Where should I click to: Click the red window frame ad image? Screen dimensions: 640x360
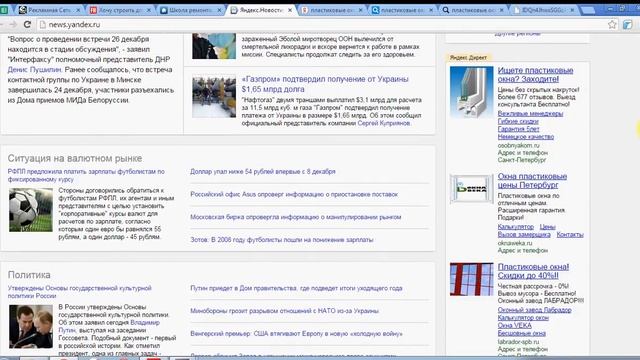tap(471, 279)
